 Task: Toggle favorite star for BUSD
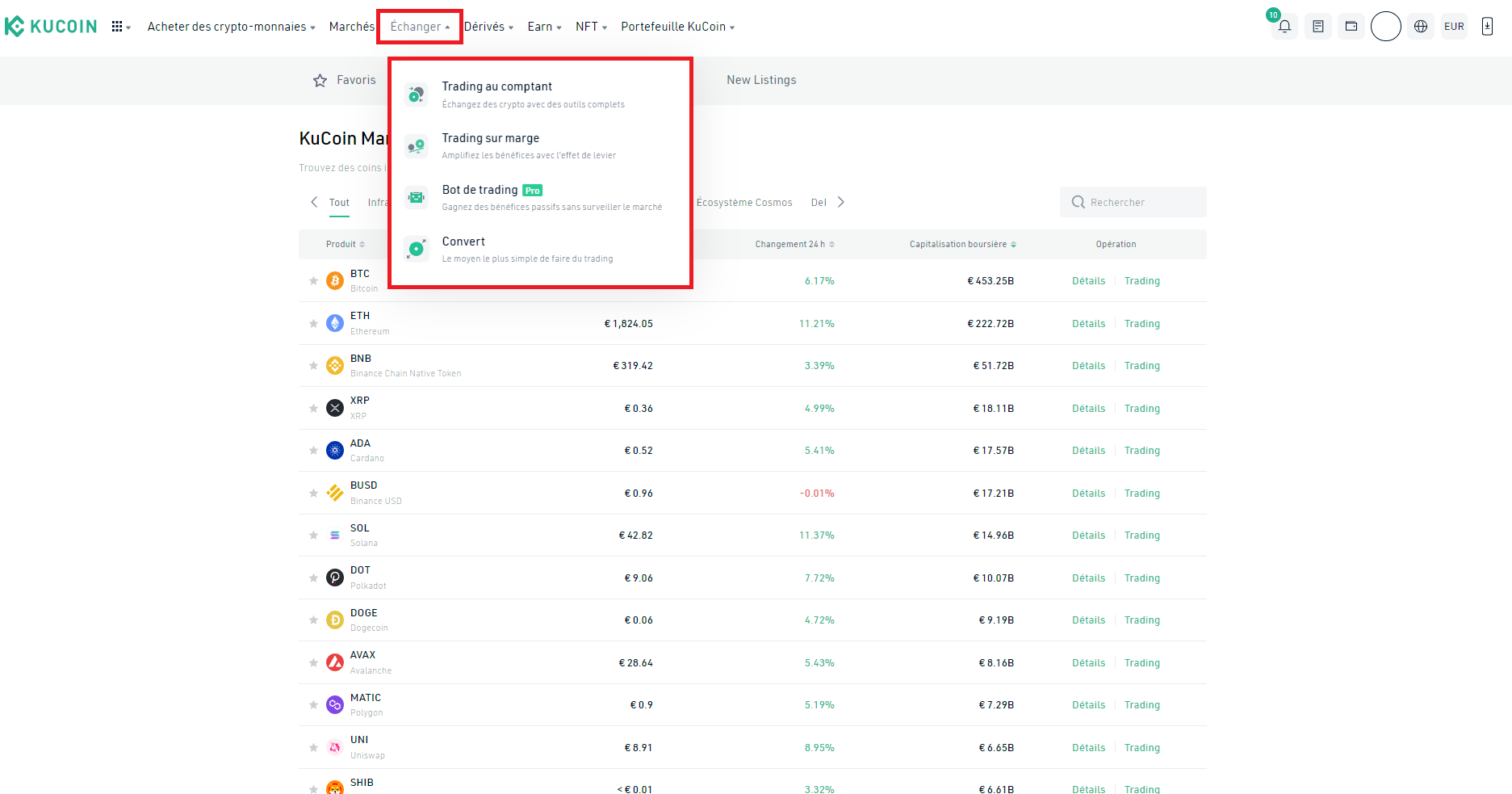(313, 493)
